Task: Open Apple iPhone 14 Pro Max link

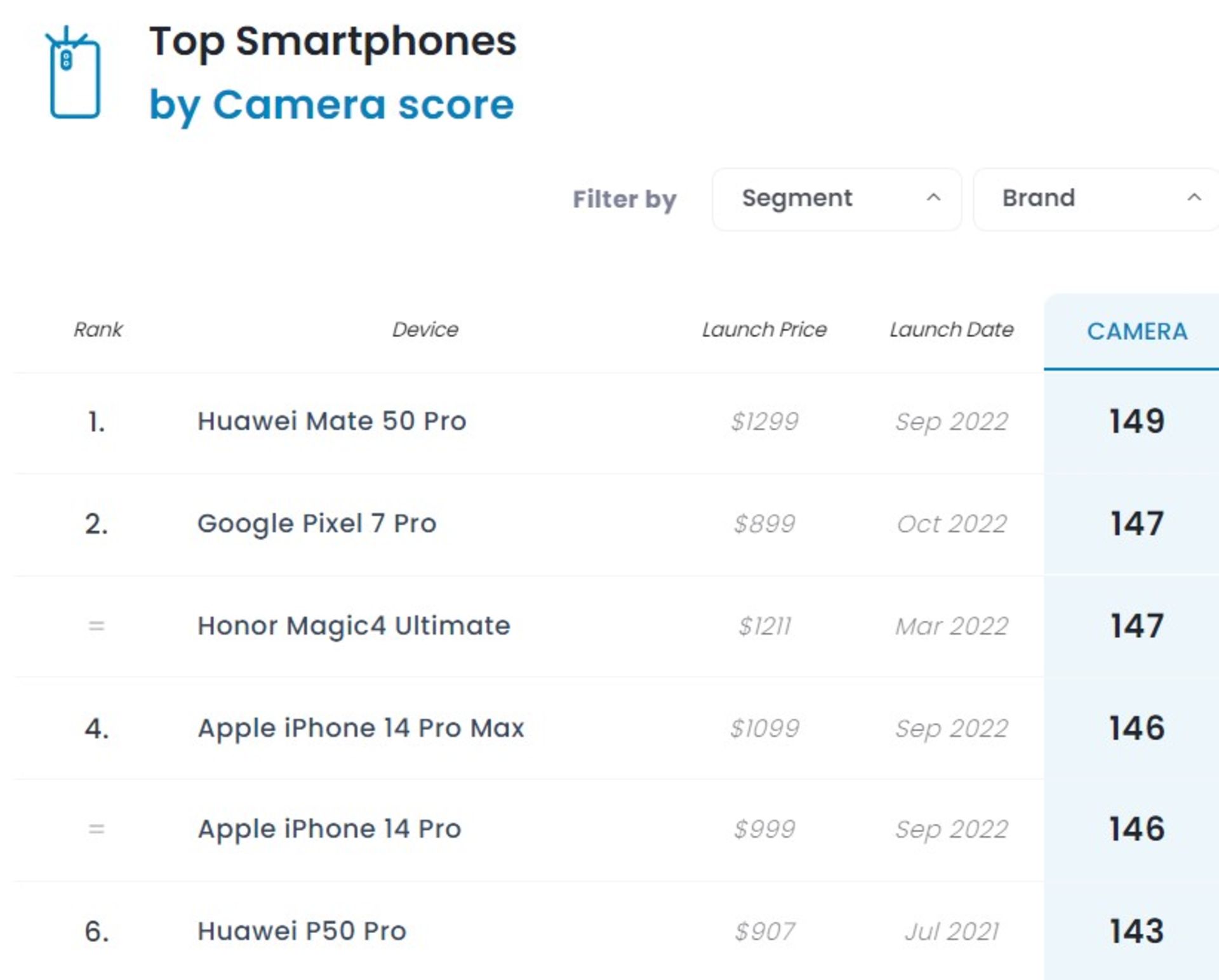Action: 361,729
